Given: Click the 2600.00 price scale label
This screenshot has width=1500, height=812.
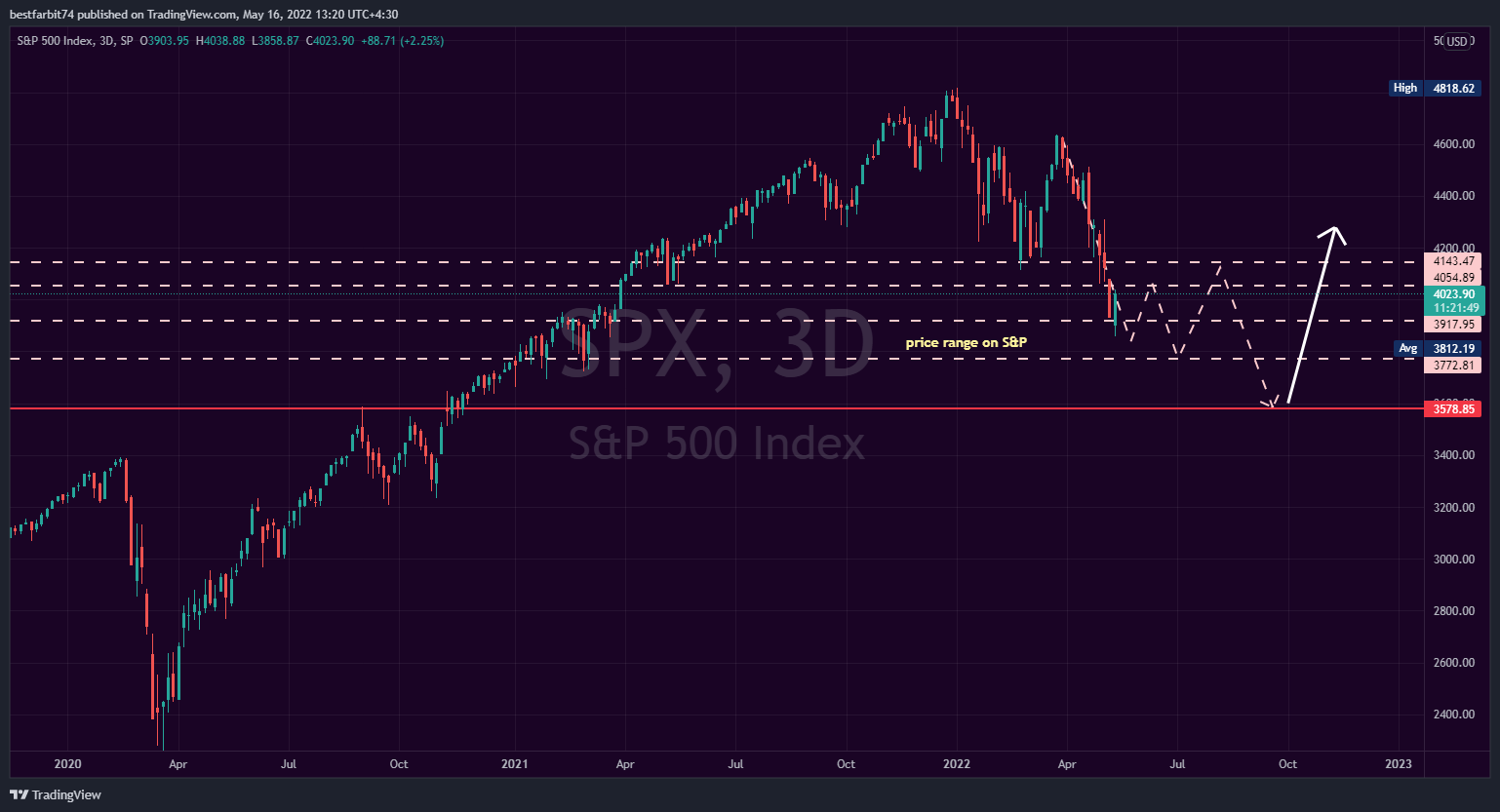Looking at the screenshot, I should 1453,663.
